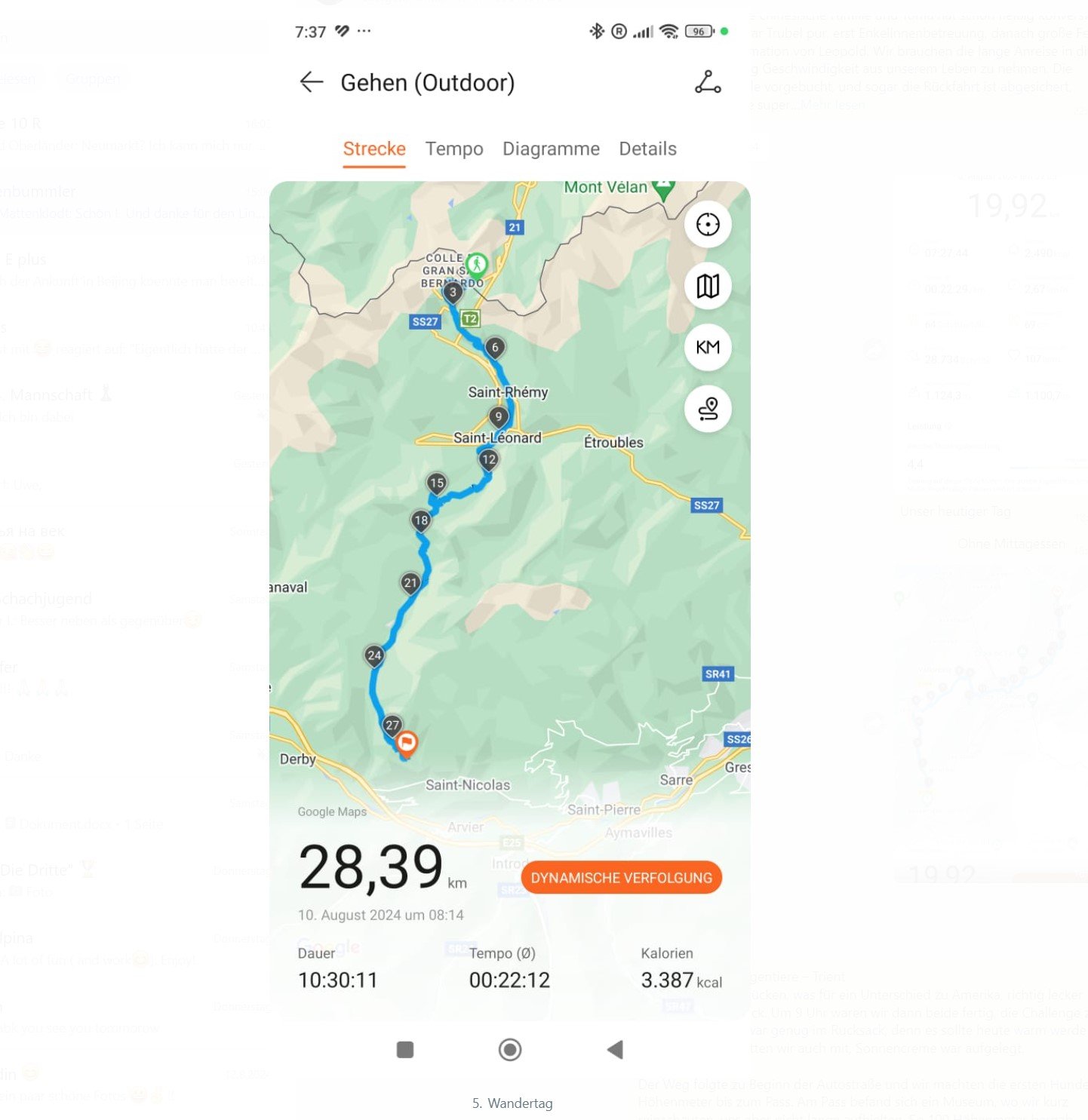Start Dynamische Verfolgung playback
1088x1120 pixels.
coord(621,878)
